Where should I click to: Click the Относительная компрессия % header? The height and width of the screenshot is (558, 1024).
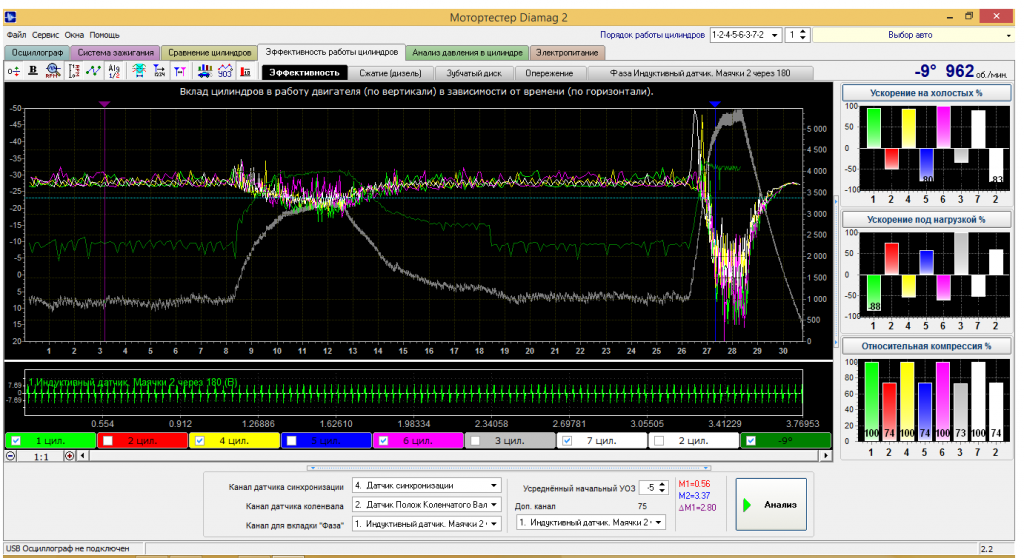pyautogui.click(x=925, y=346)
